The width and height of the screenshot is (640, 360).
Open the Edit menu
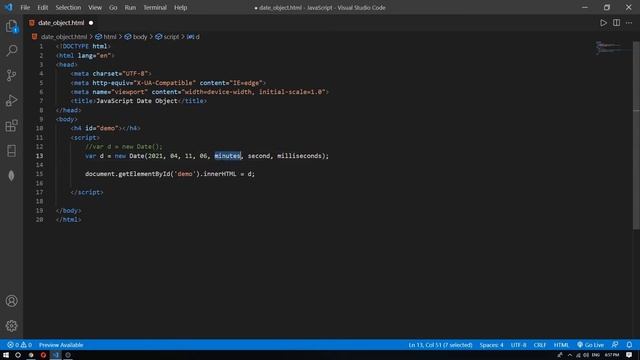[42, 7]
